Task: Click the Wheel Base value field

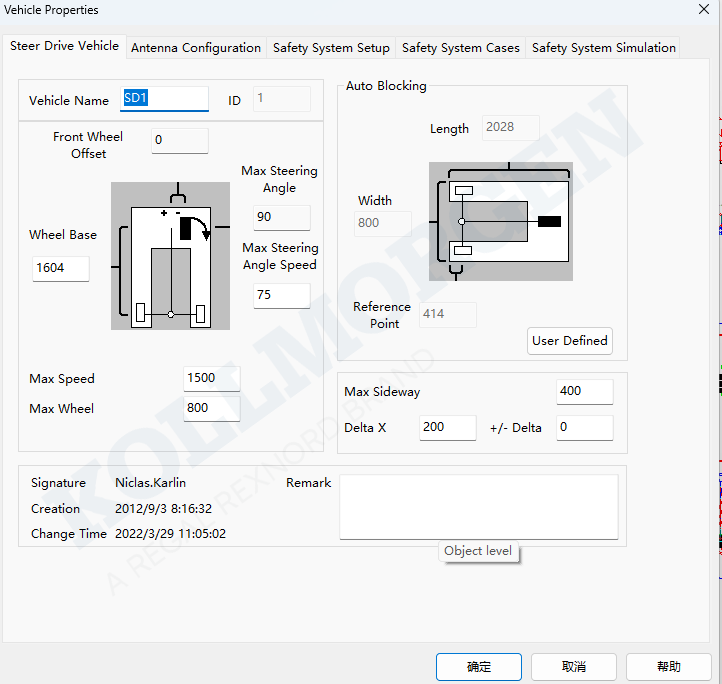Action: click(61, 268)
